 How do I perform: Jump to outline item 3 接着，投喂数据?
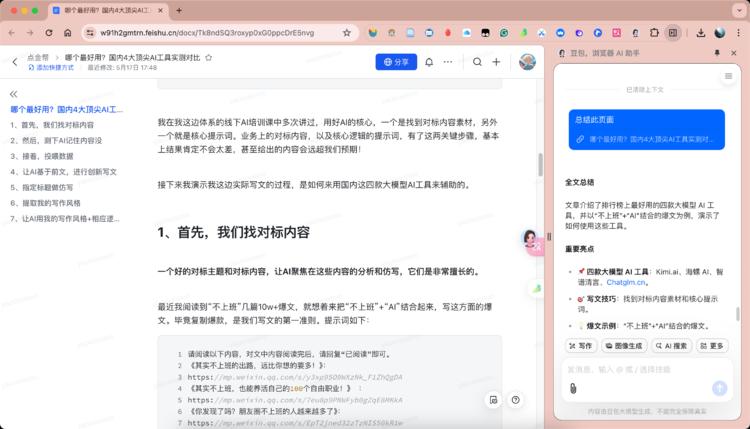coord(42,156)
